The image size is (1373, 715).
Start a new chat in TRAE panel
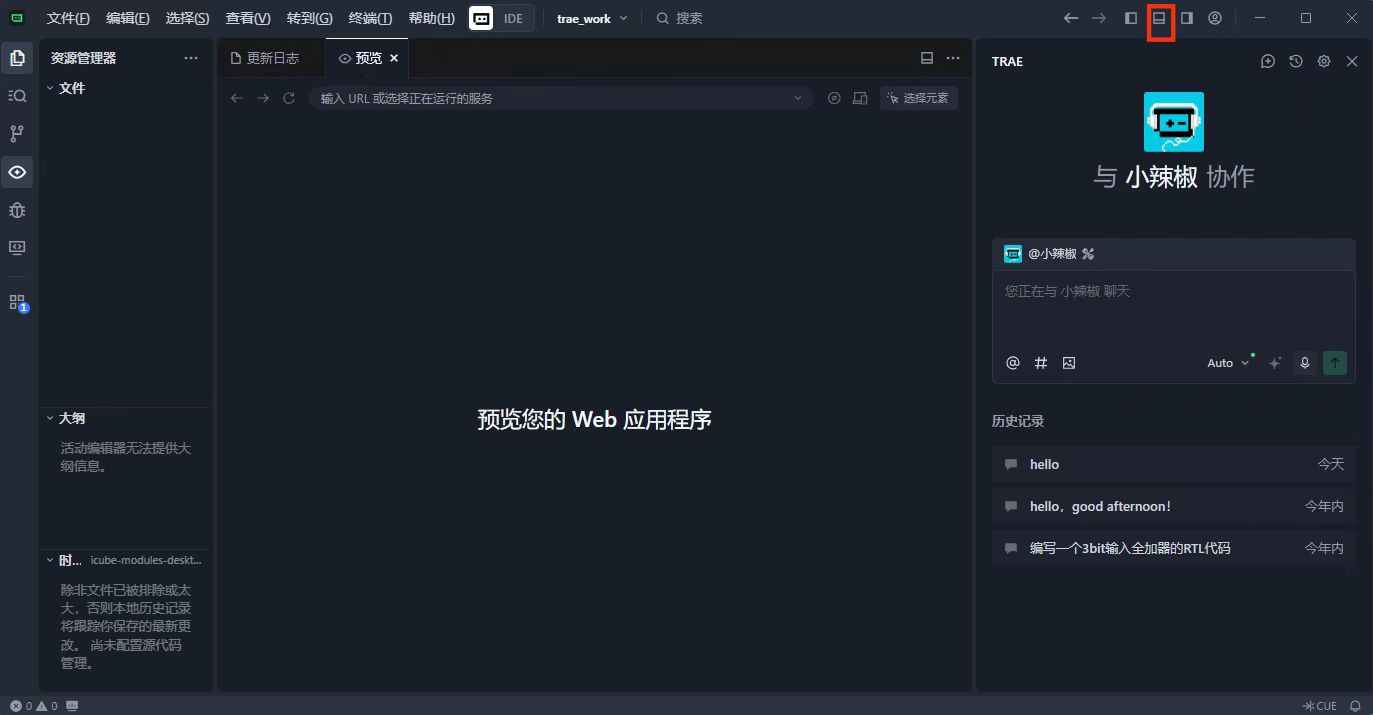pyautogui.click(x=1268, y=61)
